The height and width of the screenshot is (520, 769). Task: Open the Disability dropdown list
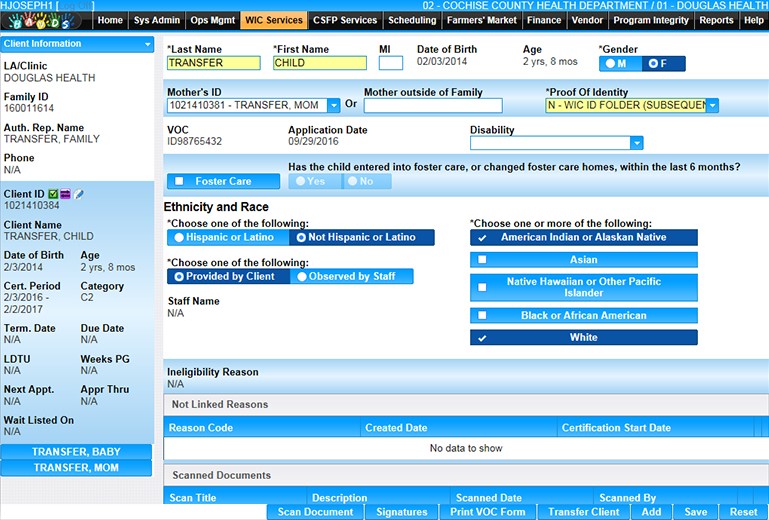(636, 143)
